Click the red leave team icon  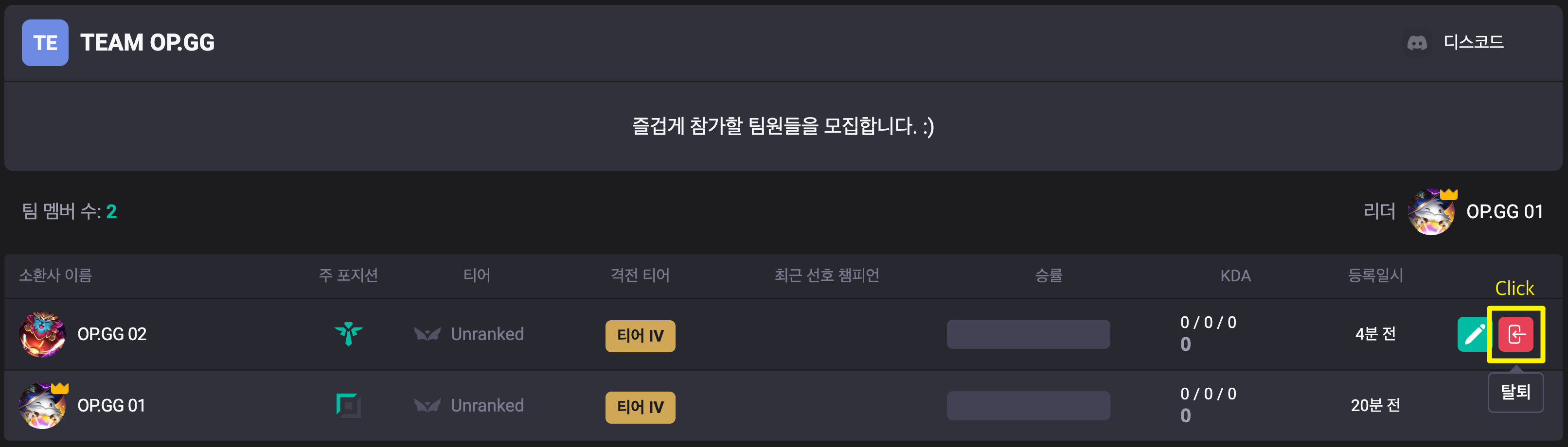click(1515, 334)
